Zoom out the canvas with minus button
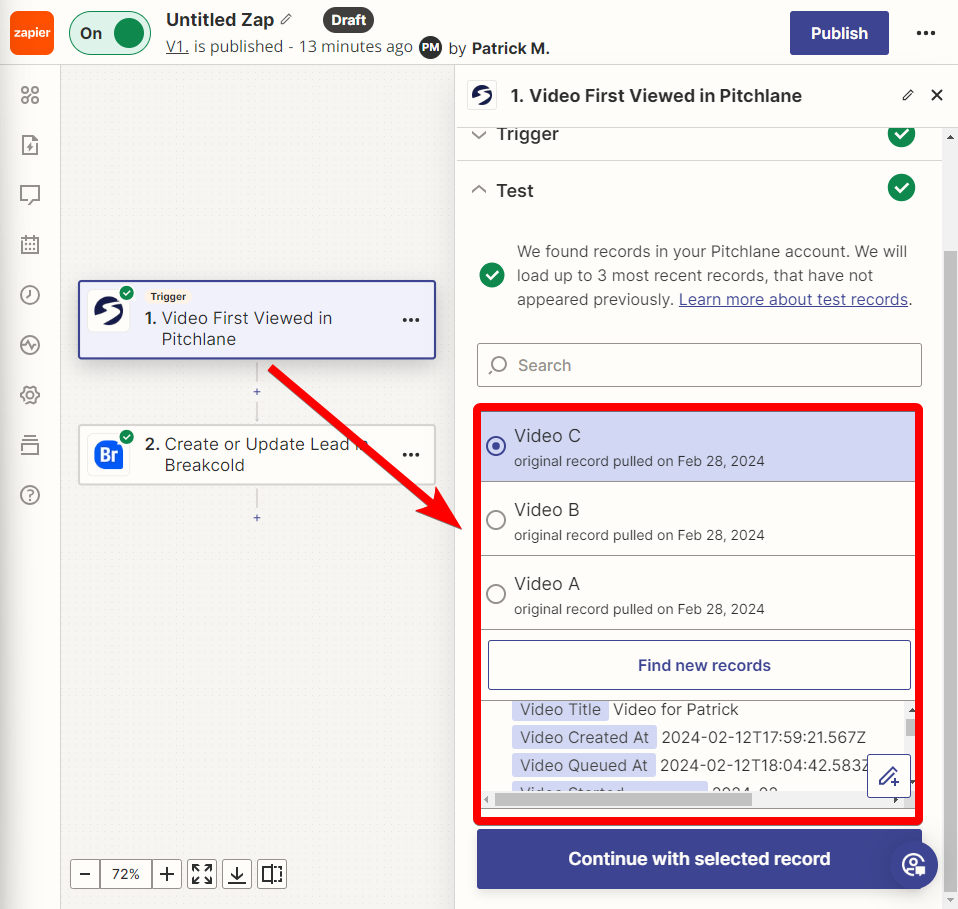Image resolution: width=958 pixels, height=909 pixels. [x=85, y=874]
